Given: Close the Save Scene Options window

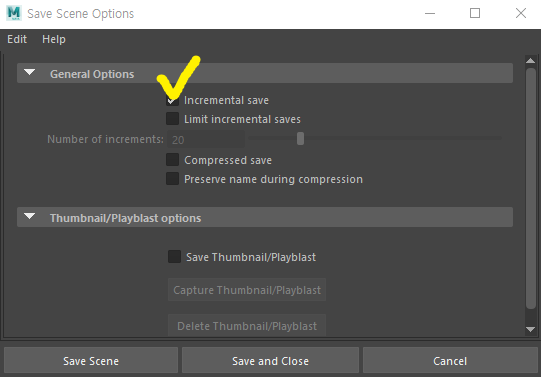Looking at the screenshot, I should click(x=521, y=13).
